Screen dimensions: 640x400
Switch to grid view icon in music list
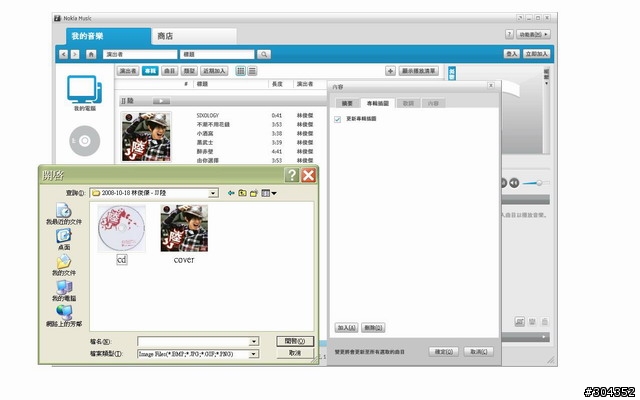click(241, 71)
